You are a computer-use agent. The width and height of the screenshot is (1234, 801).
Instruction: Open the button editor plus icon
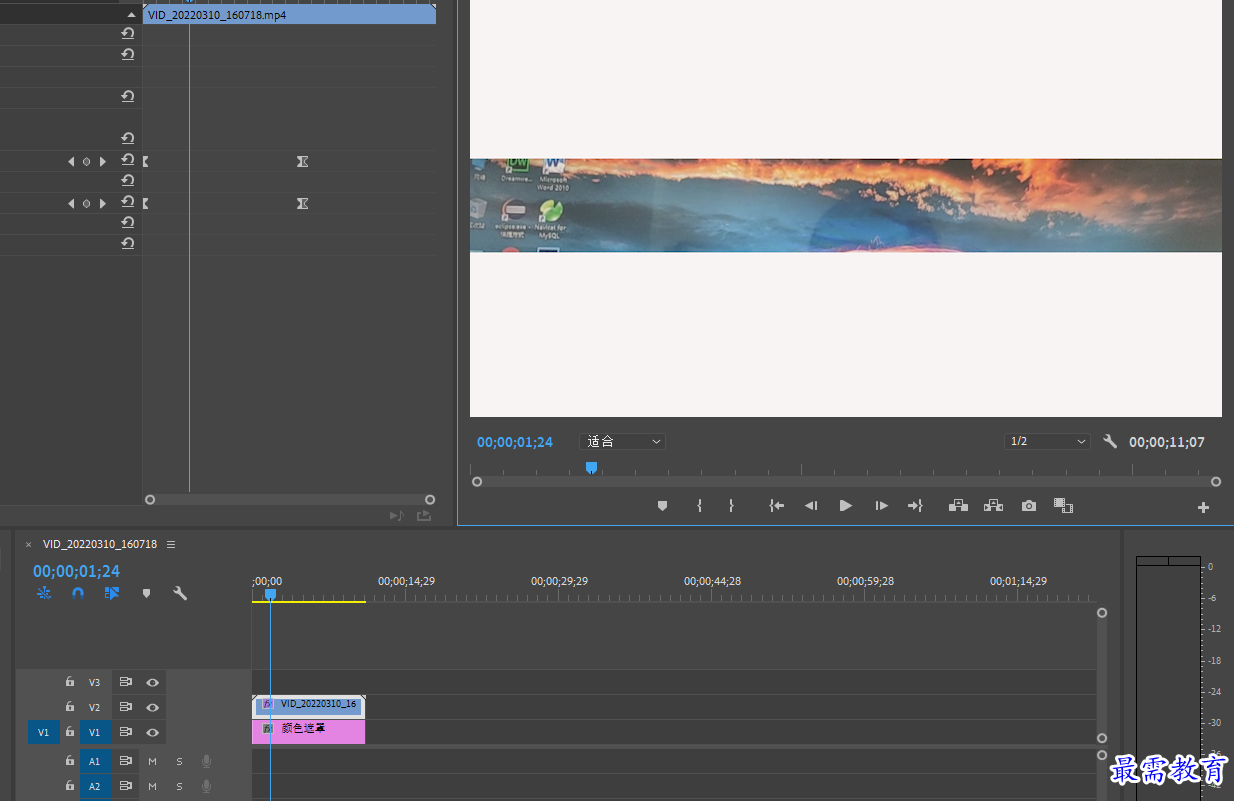click(x=1203, y=507)
